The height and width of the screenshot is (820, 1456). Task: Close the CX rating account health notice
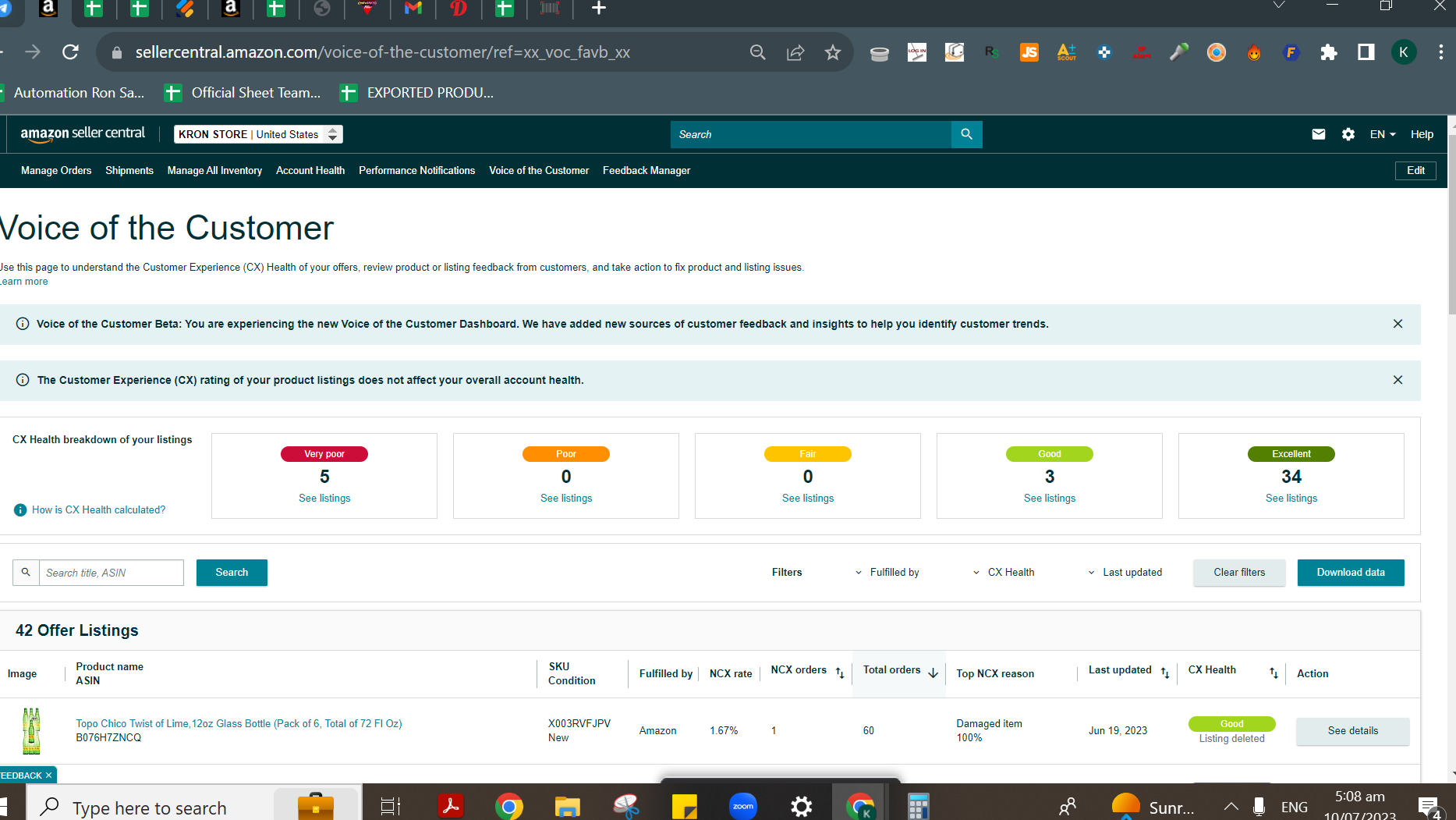(1398, 380)
